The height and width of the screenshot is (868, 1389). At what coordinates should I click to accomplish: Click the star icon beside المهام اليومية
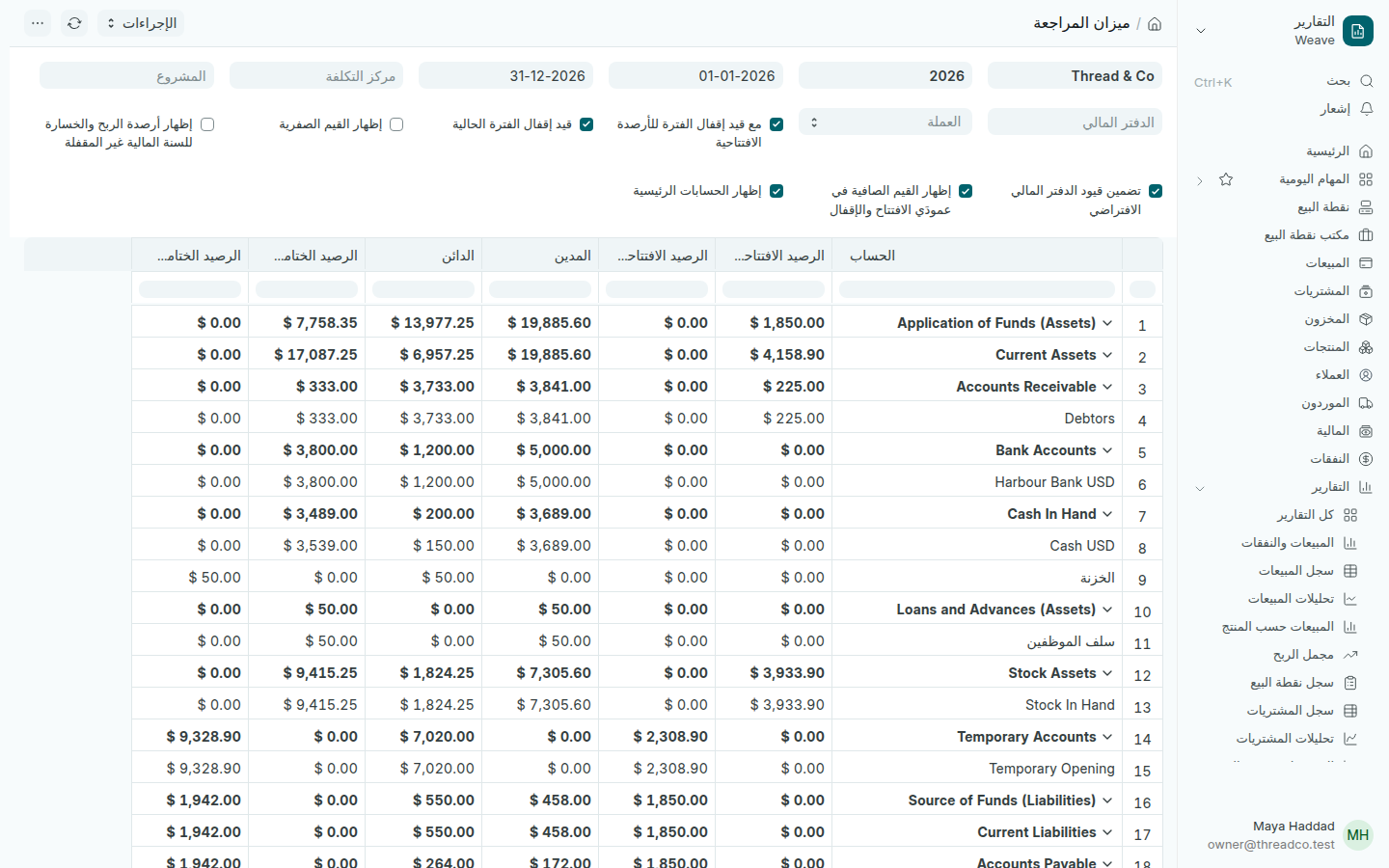(1226, 179)
